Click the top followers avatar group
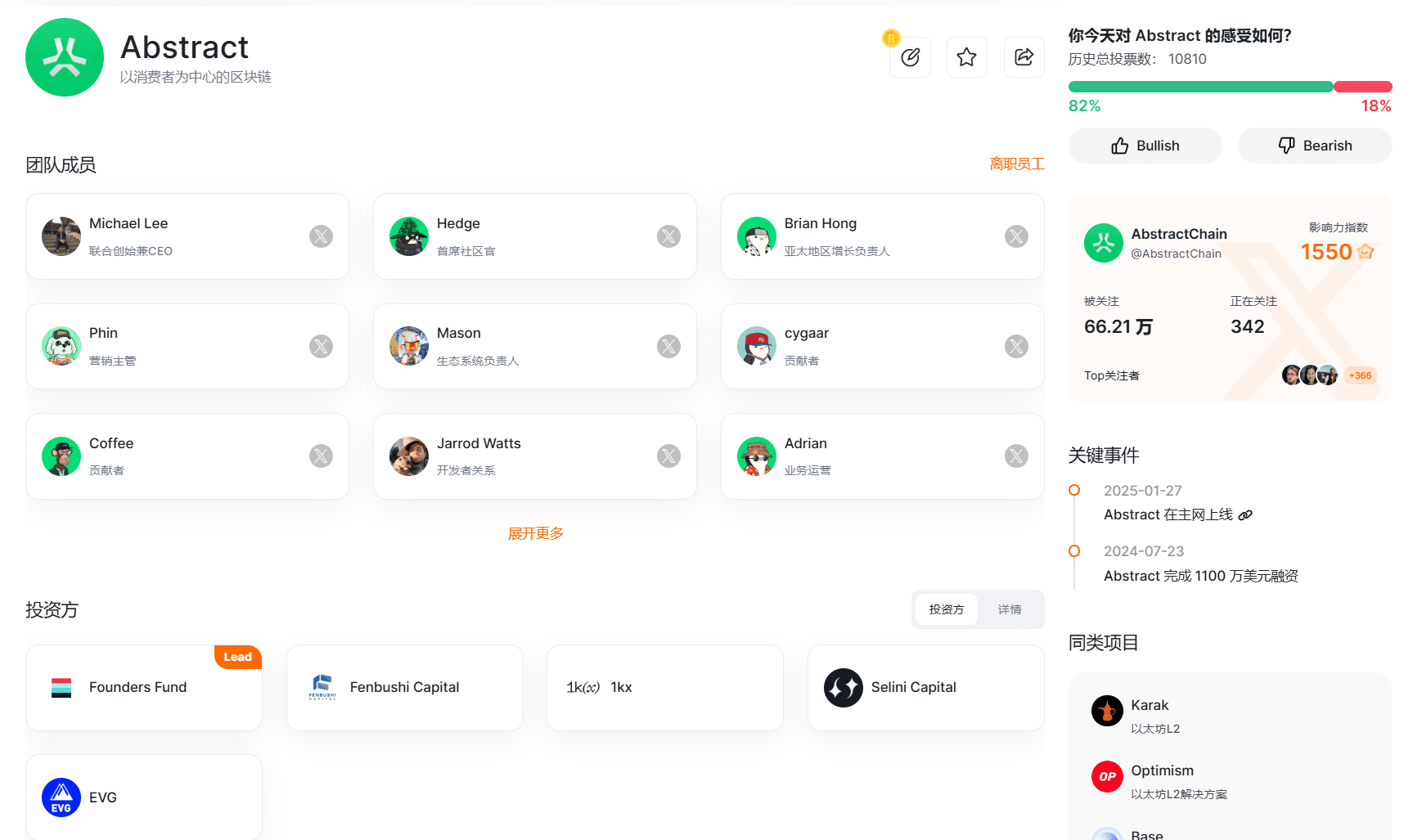This screenshot has width=1422, height=840. coord(1310,375)
